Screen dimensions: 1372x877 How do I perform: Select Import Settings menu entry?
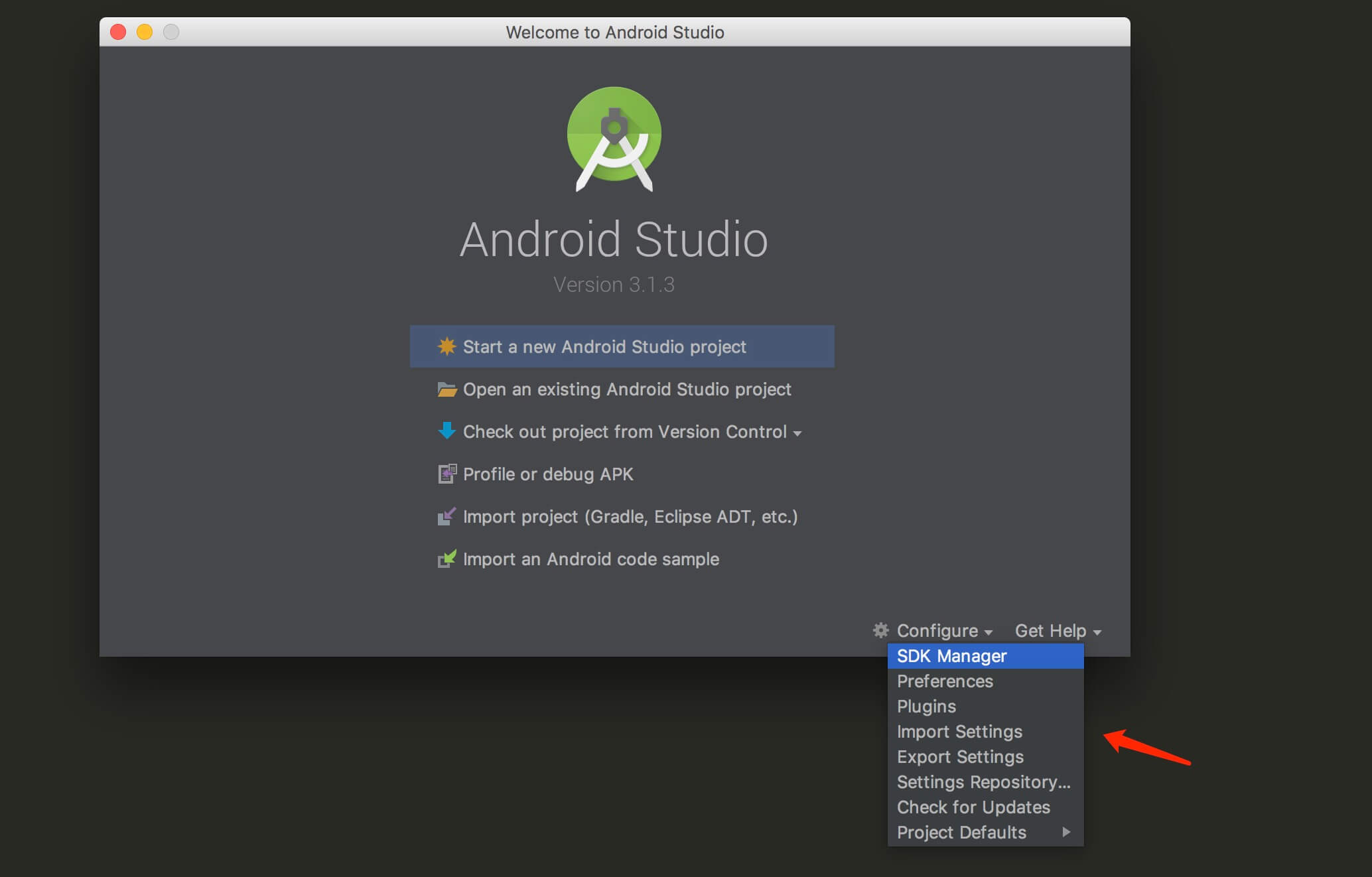[959, 732]
